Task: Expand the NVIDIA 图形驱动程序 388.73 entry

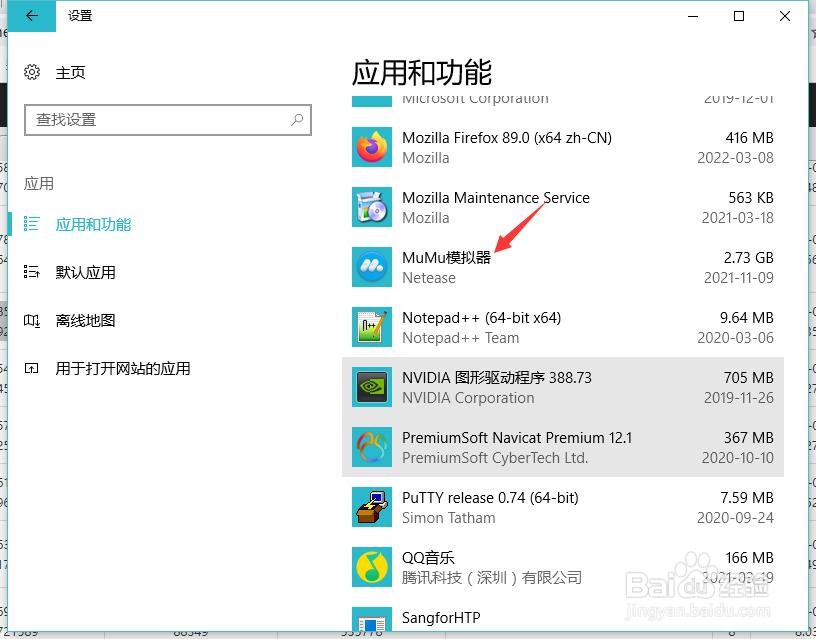Action: click(550, 387)
